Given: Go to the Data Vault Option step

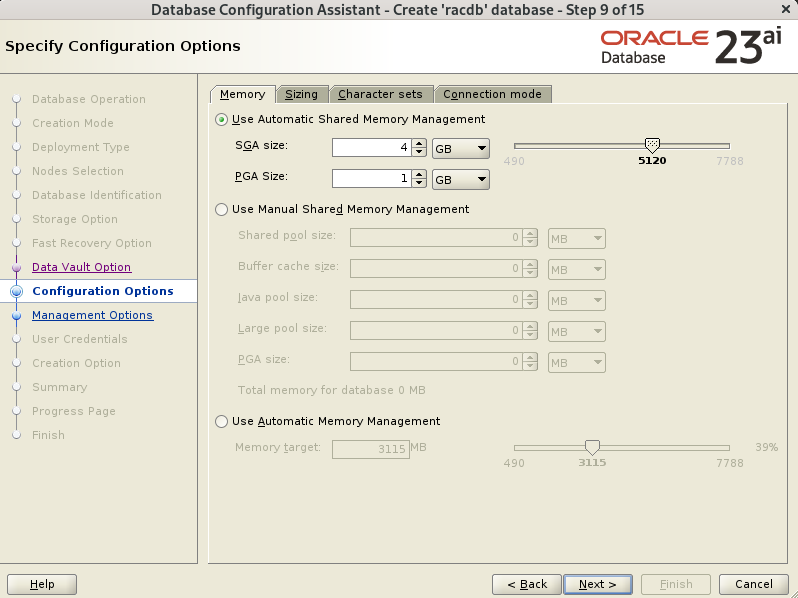Looking at the screenshot, I should pyautogui.click(x=81, y=267).
